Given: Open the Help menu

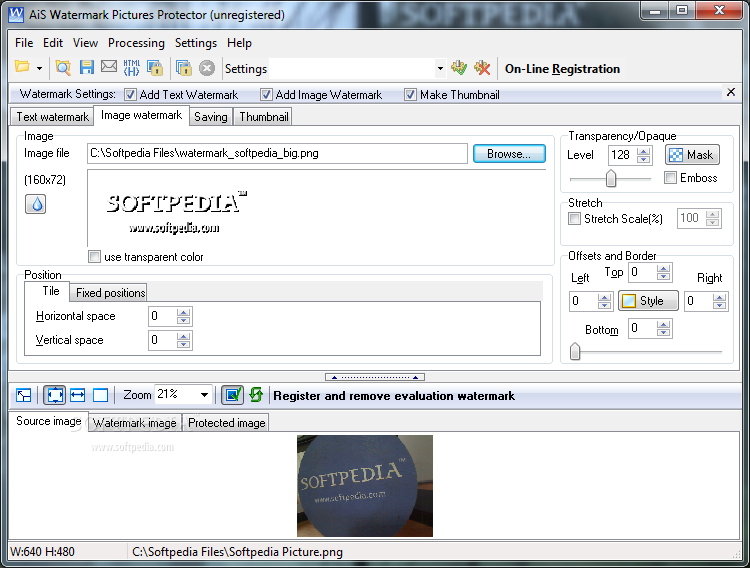Looking at the screenshot, I should [239, 43].
